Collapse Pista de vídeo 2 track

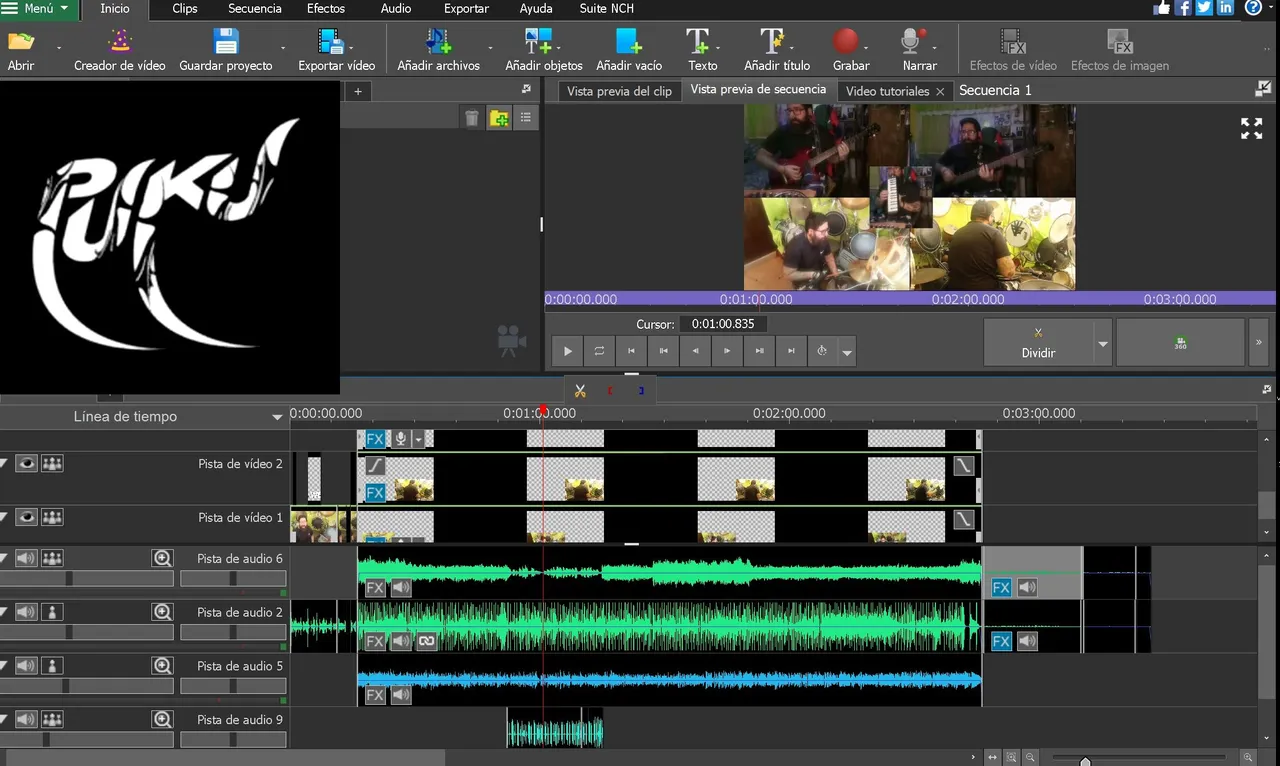point(4,463)
